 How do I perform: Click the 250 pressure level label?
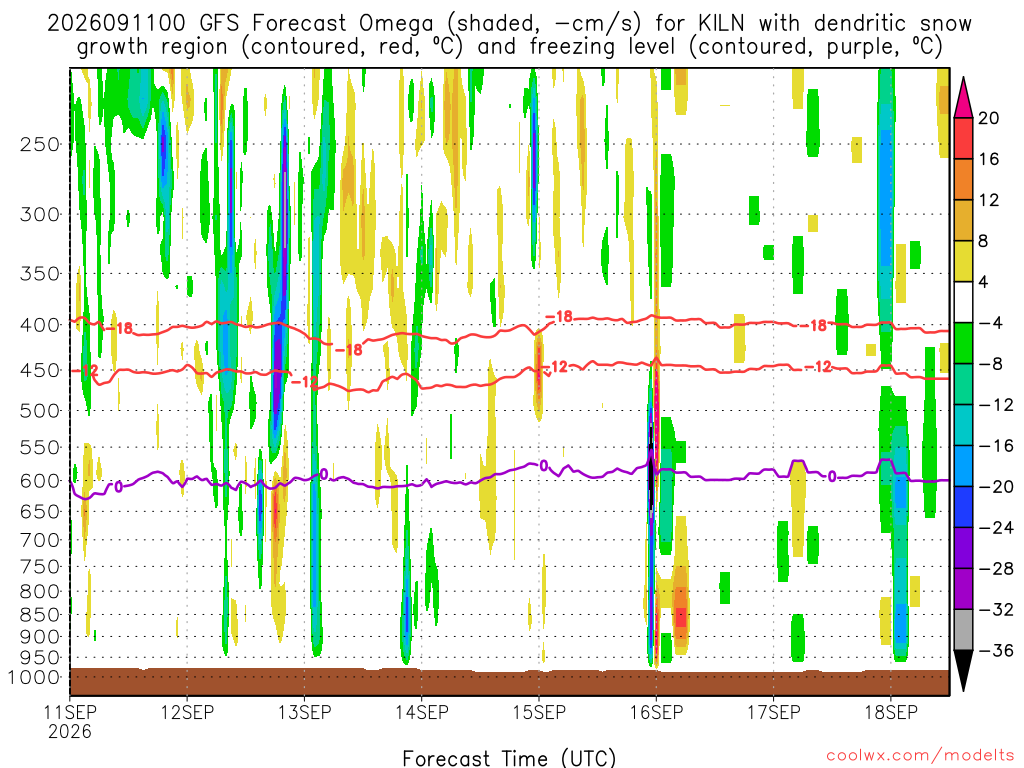point(40,144)
